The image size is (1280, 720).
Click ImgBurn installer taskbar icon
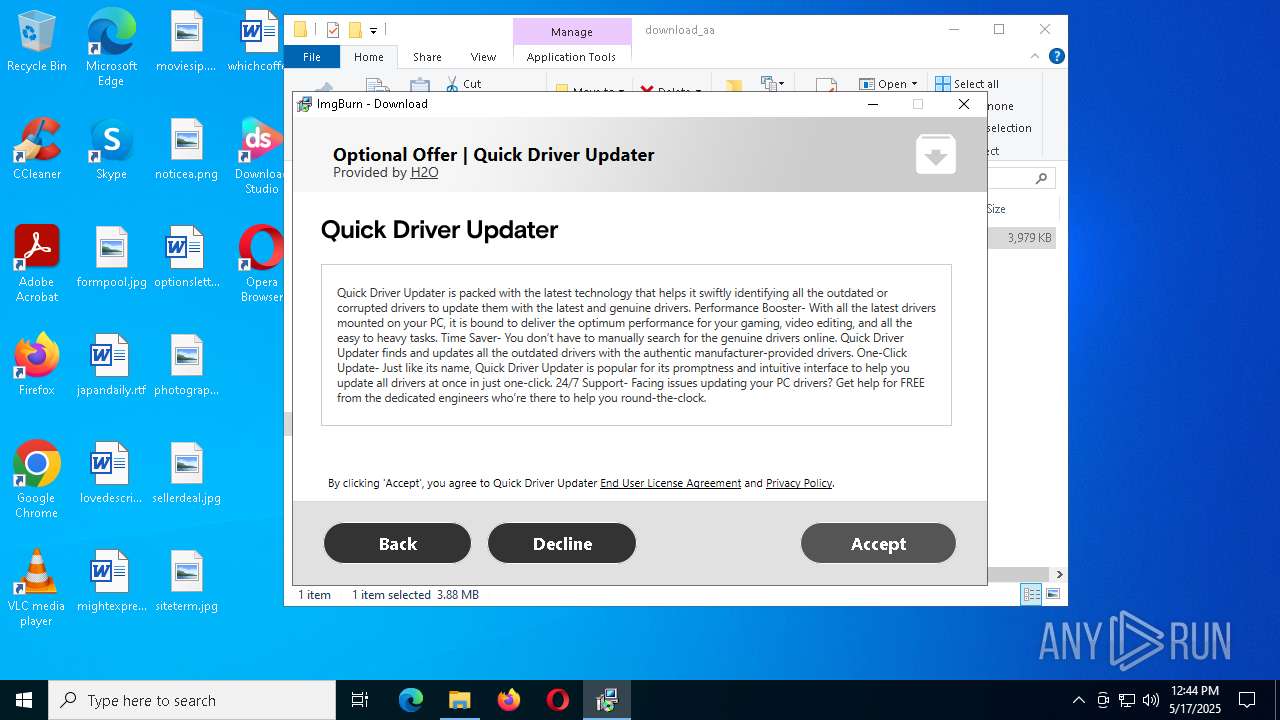(607, 700)
